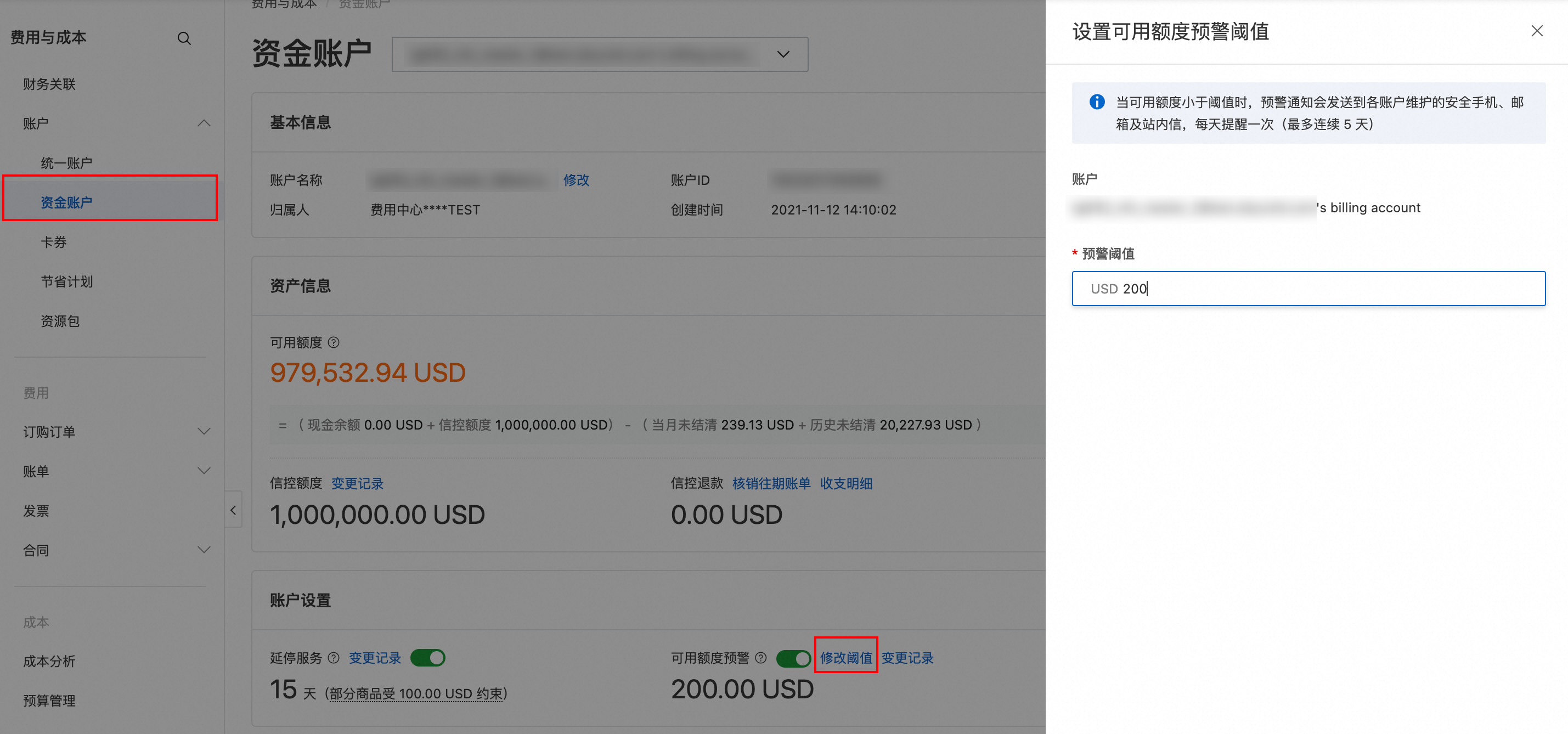Close the alert threshold settings panel
Screen dimensions: 1568x734
(1536, 31)
